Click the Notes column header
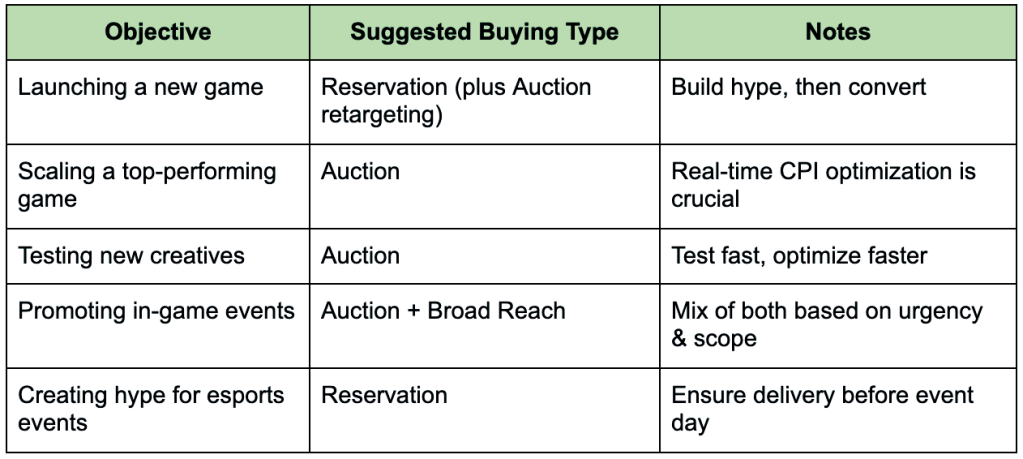This screenshot has width=1023, height=459. coord(838,32)
